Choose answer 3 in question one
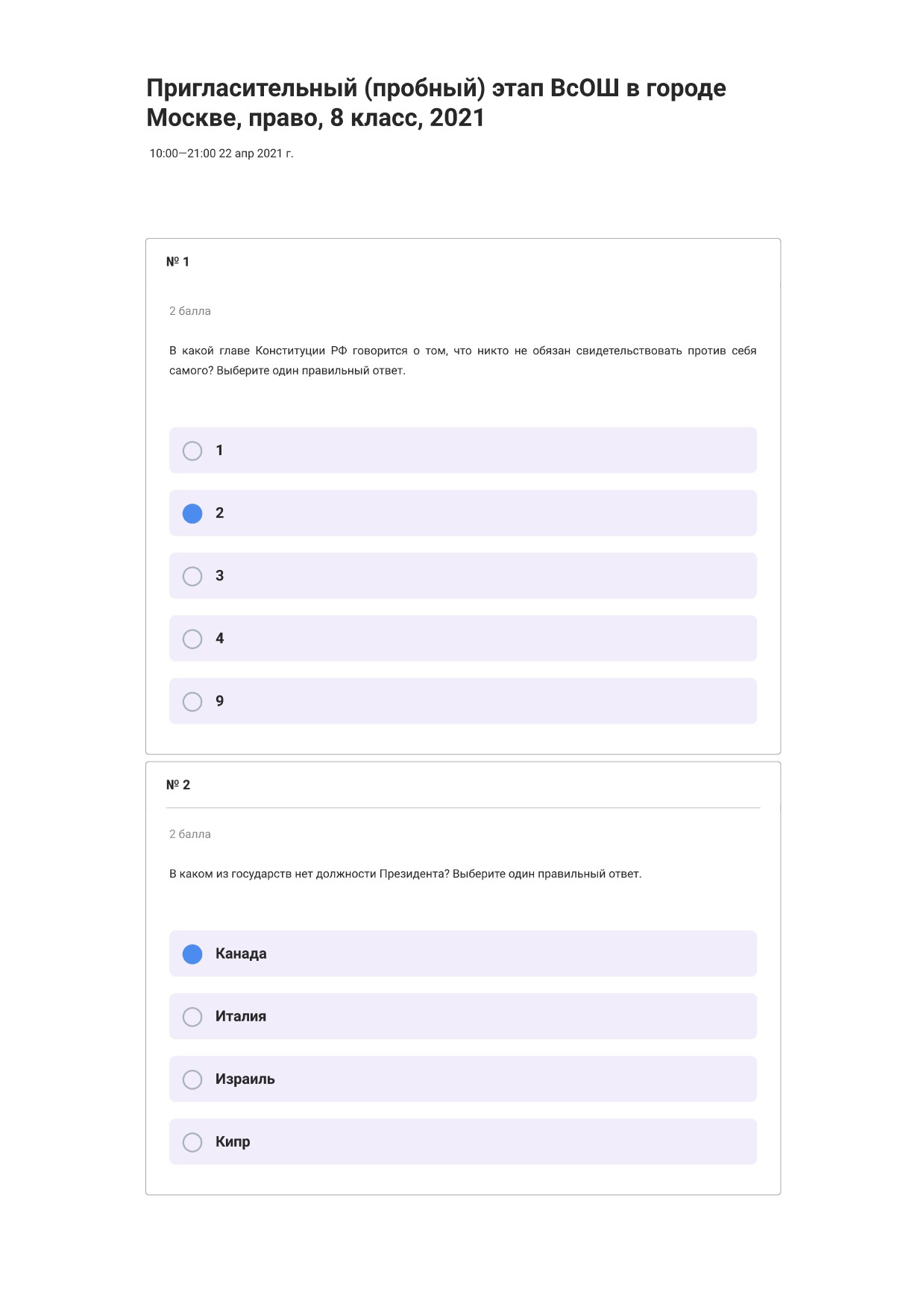The width and height of the screenshot is (924, 1307). [192, 576]
